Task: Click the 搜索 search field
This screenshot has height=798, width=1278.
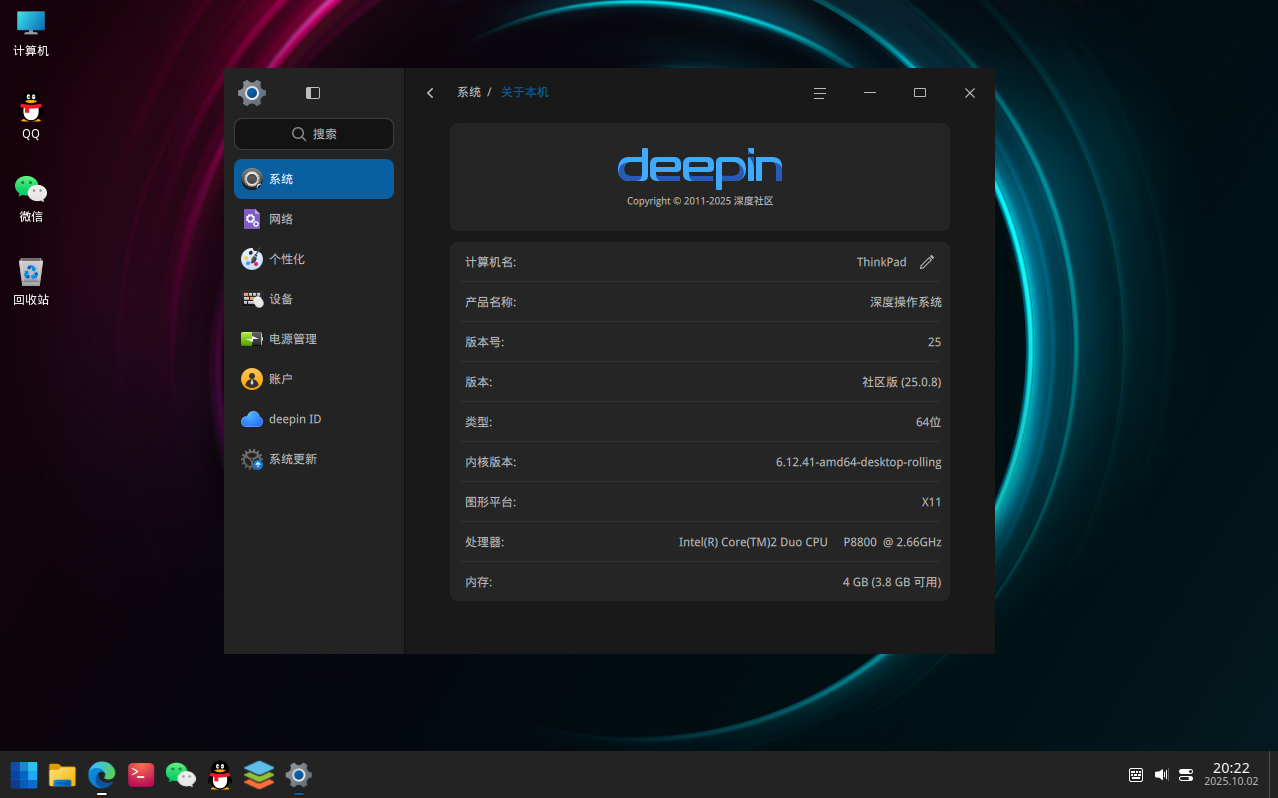Action: (x=314, y=134)
